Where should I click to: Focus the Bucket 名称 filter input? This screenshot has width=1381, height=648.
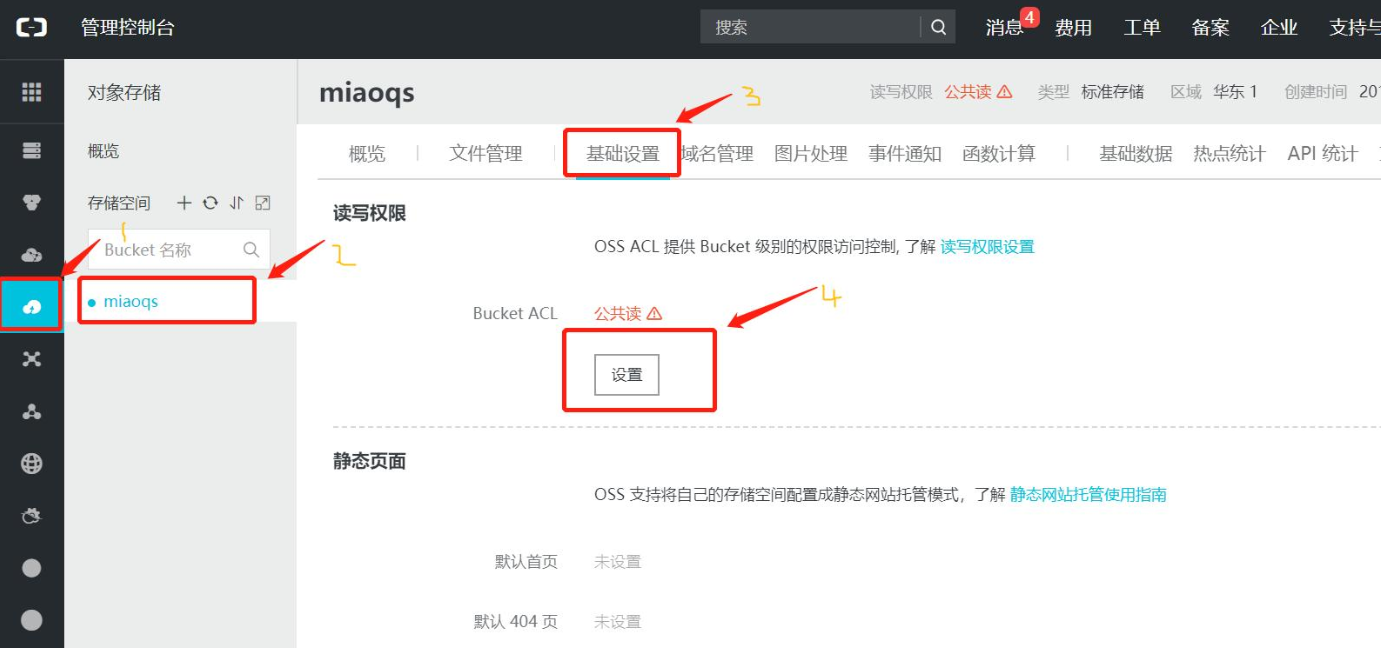coord(179,250)
